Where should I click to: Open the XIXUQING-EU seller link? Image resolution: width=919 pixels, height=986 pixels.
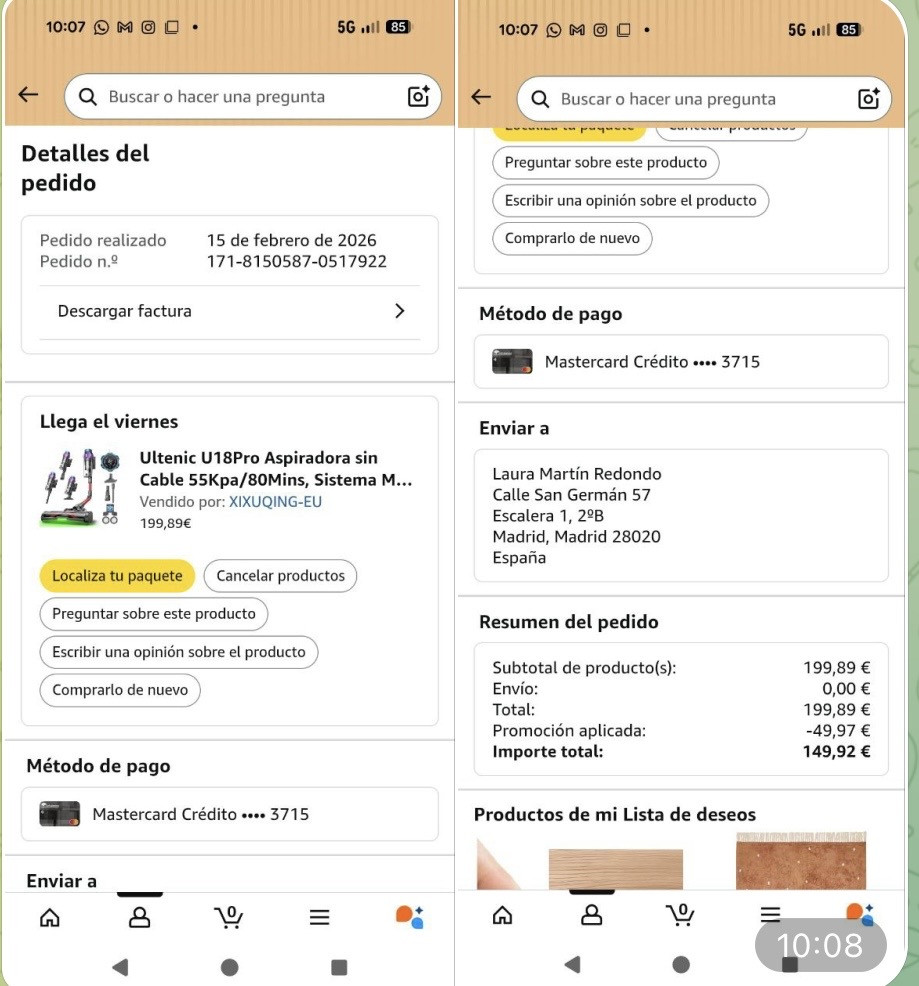pos(275,502)
